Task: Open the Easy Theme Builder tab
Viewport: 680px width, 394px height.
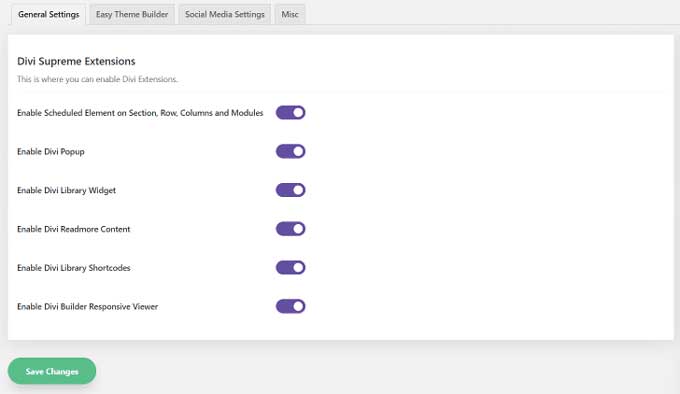Action: click(132, 14)
